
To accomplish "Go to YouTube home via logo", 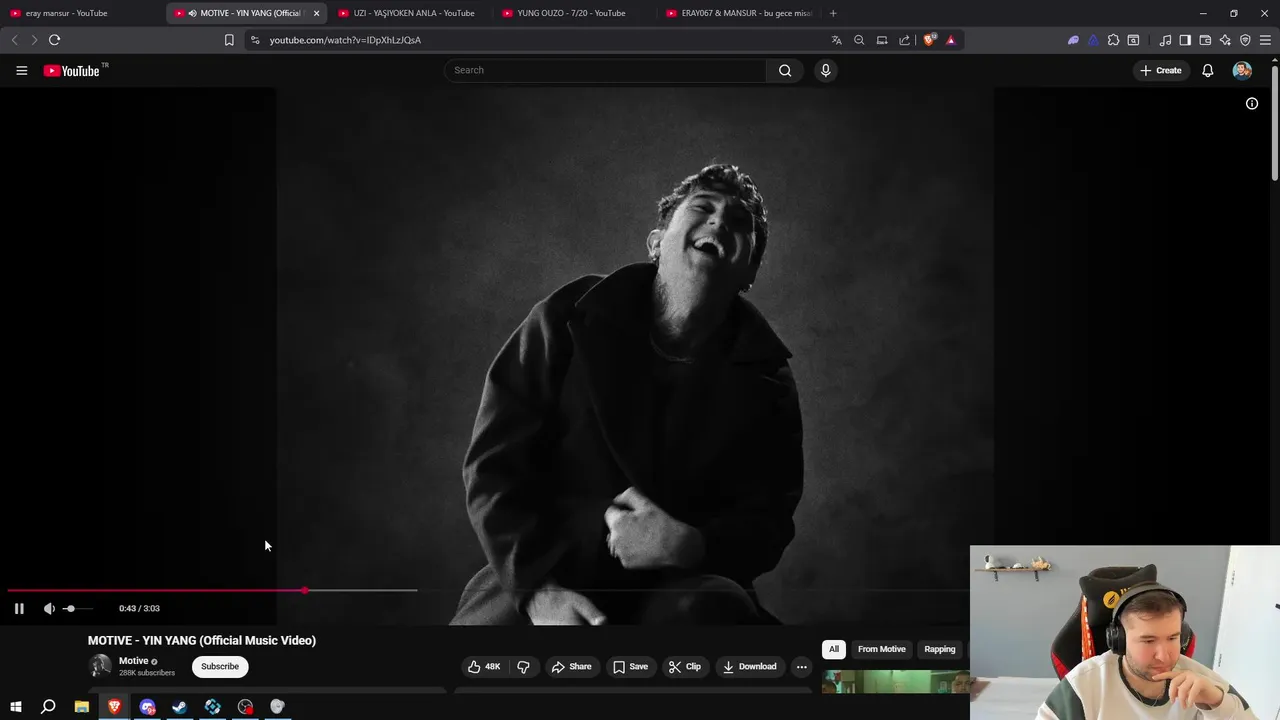I will (72, 70).
